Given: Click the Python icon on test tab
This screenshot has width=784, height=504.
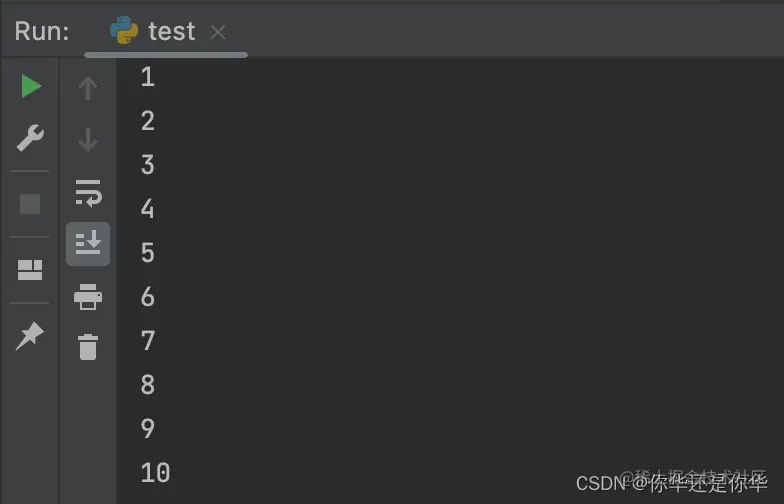Looking at the screenshot, I should point(124,30).
